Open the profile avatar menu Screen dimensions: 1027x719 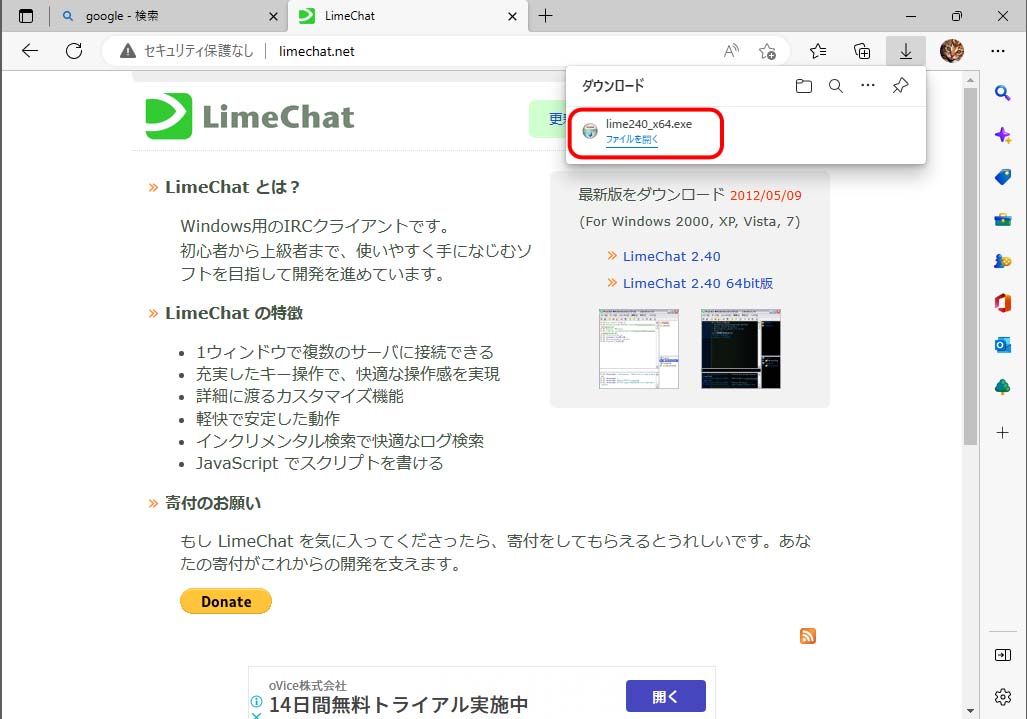[952, 50]
